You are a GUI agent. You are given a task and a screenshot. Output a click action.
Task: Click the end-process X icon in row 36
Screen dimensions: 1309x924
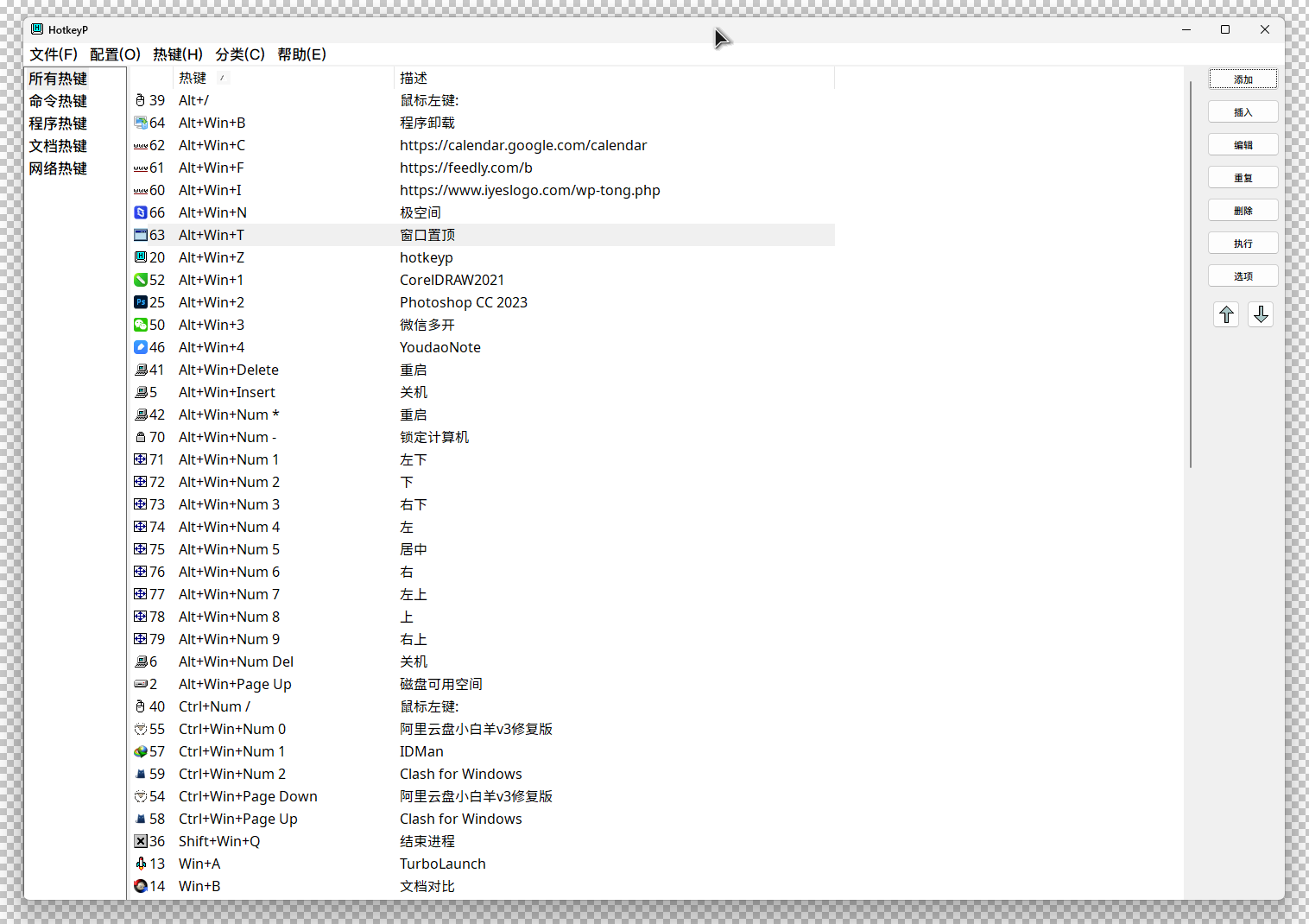pos(141,841)
